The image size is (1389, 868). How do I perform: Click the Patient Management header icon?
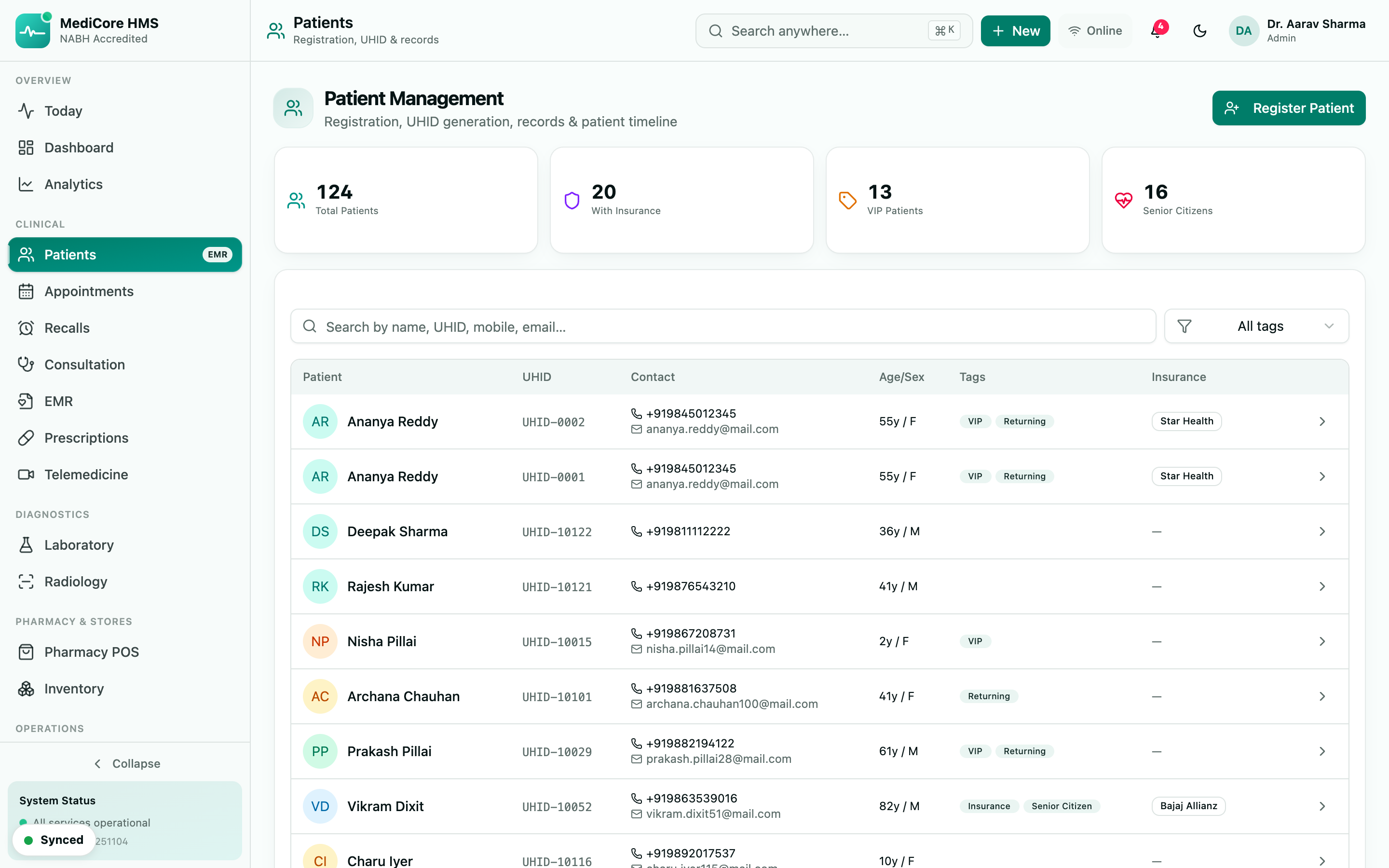(x=293, y=108)
